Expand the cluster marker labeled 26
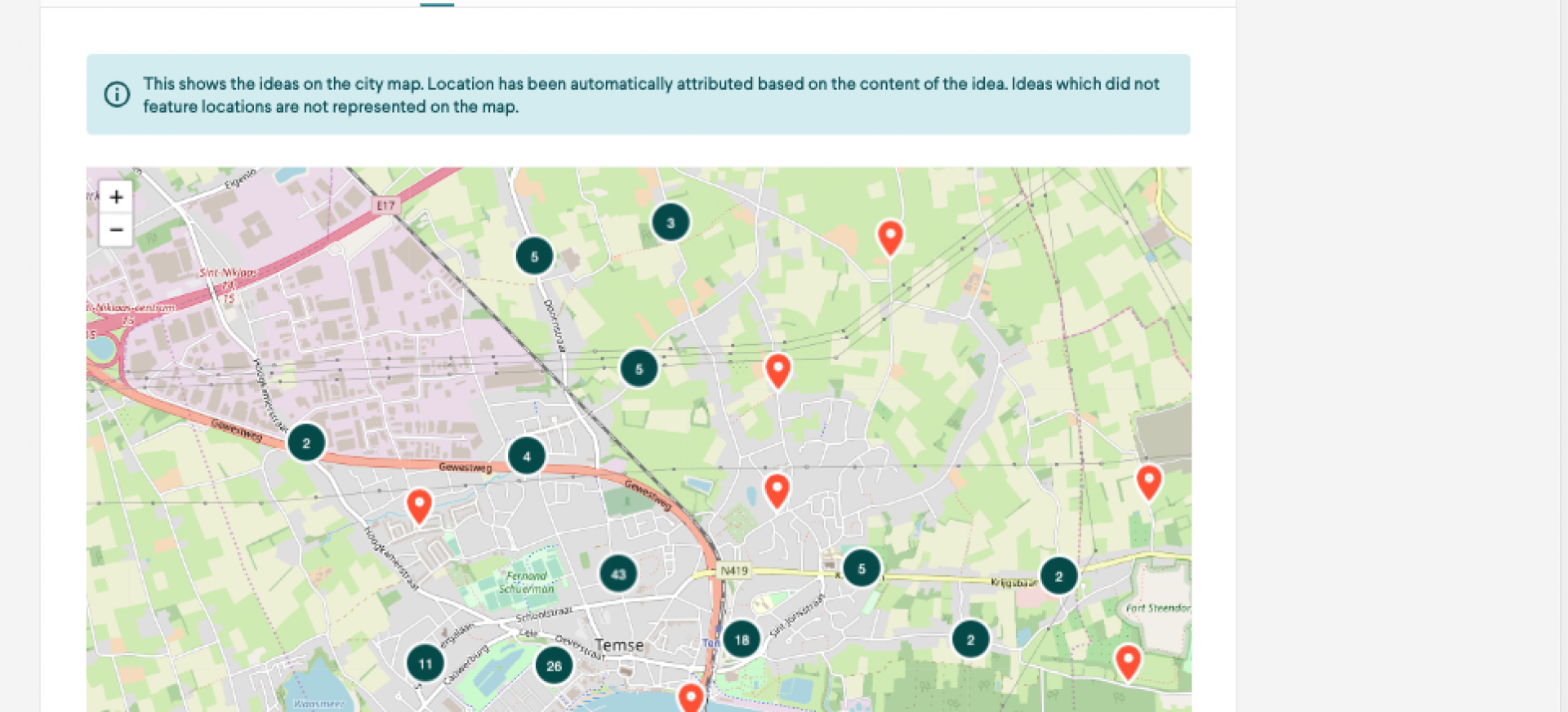Image resolution: width=1568 pixels, height=712 pixels. (x=554, y=665)
